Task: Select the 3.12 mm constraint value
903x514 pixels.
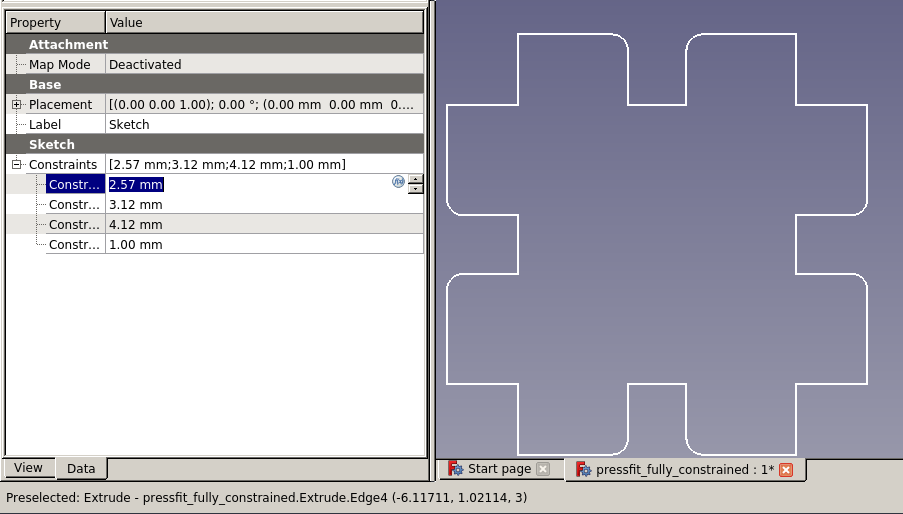Action: [264, 204]
